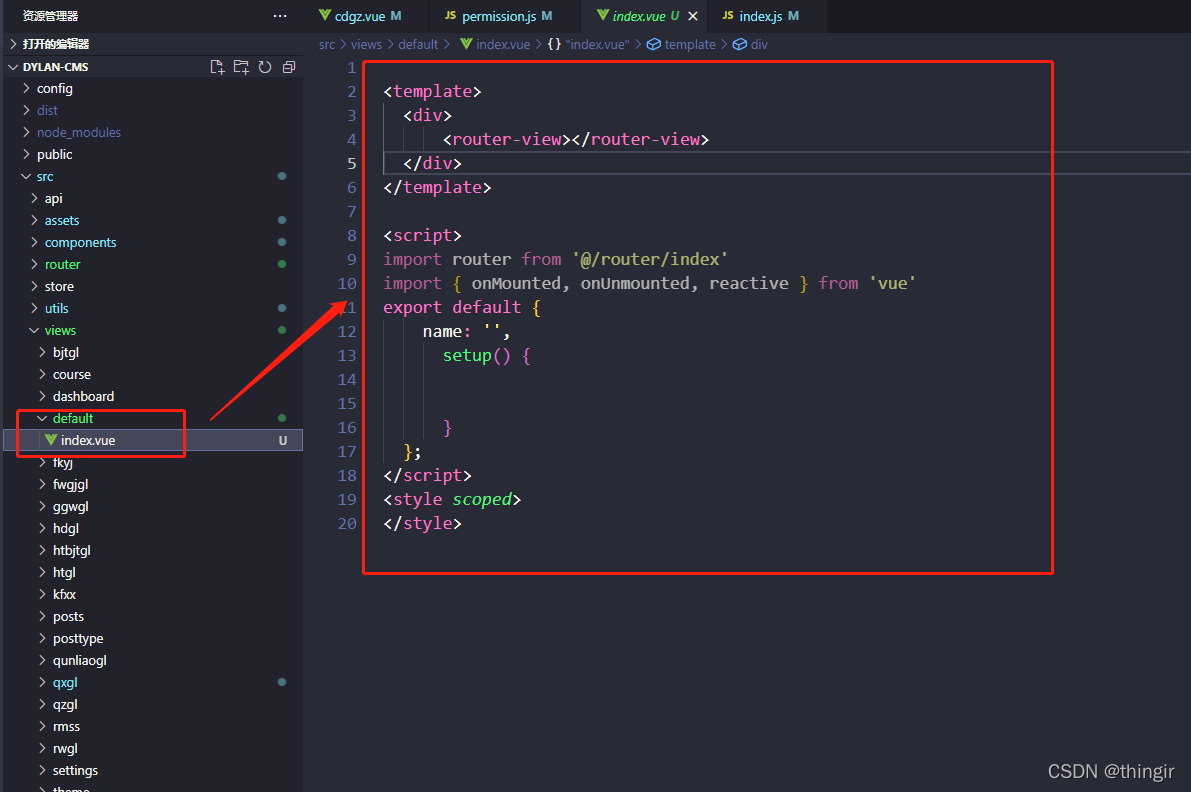Place cursor on the router-view code line

(576, 139)
